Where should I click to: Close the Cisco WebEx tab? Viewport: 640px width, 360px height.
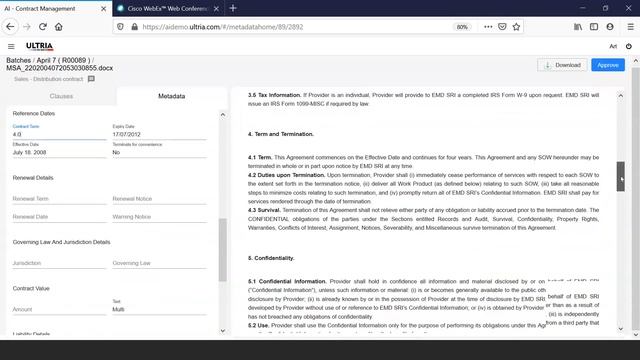coord(216,9)
